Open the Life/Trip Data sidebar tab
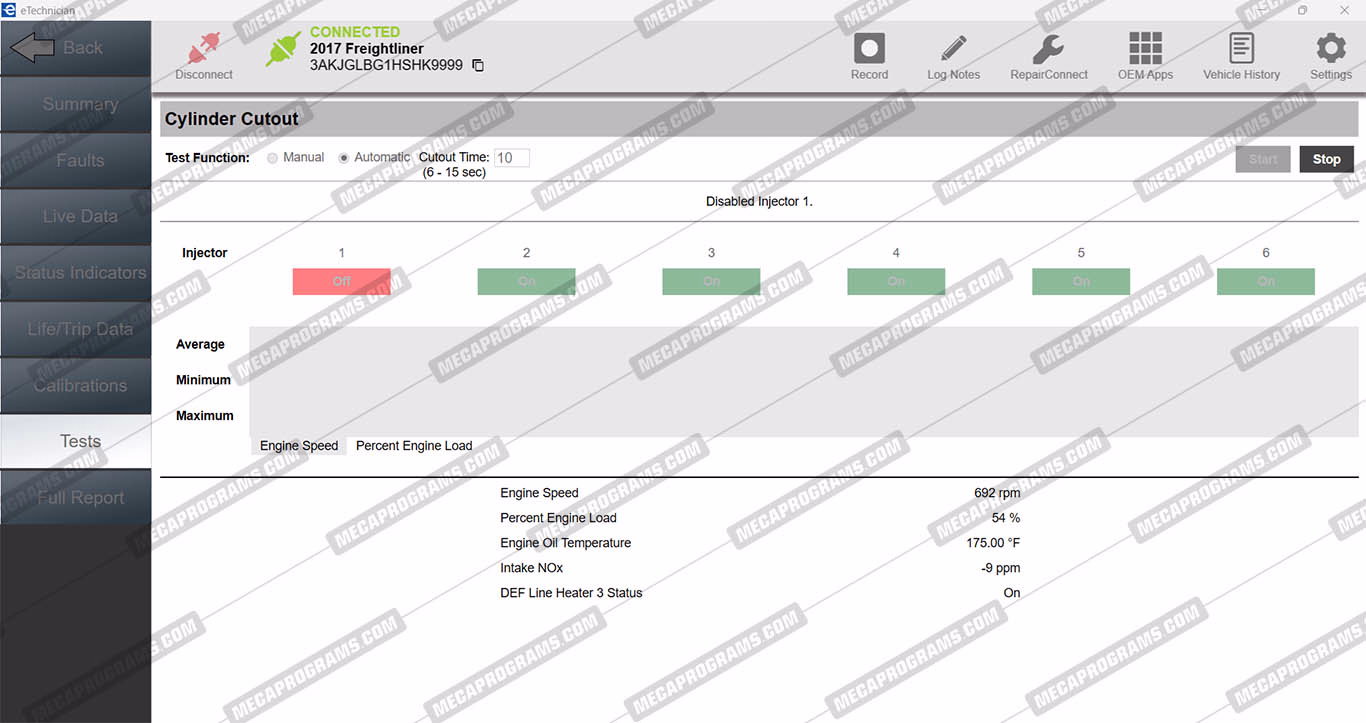 tap(75, 329)
